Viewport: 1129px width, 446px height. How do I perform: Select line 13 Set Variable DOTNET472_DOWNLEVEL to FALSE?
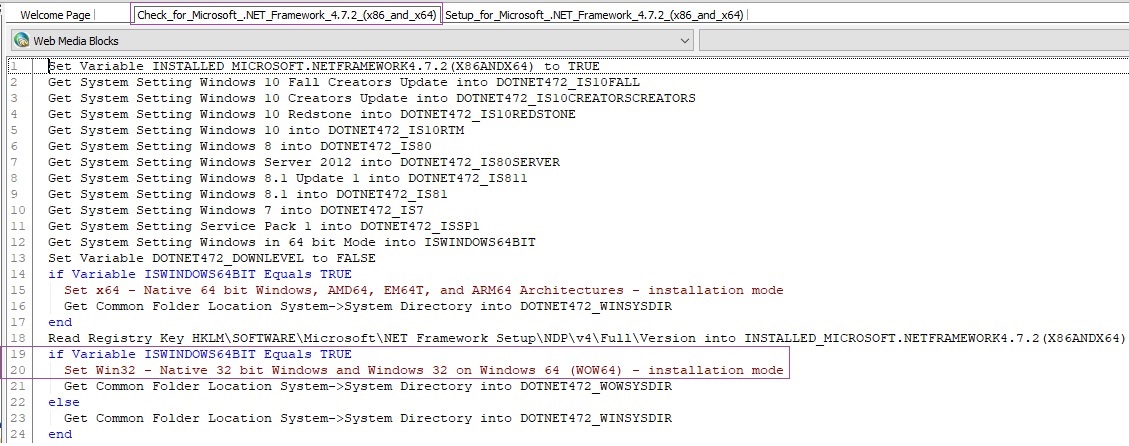point(212,258)
